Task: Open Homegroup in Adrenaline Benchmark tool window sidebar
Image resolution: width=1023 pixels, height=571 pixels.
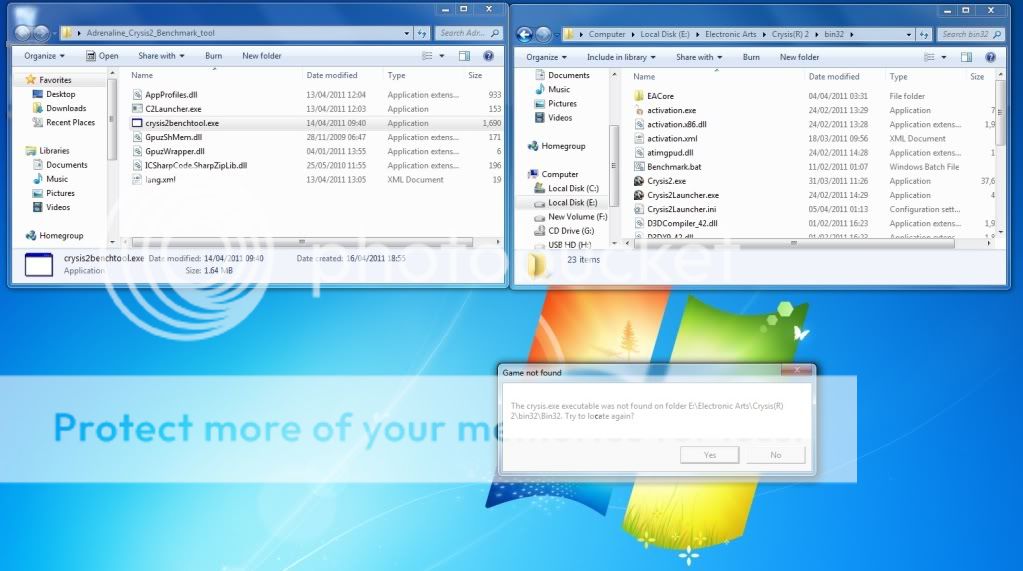Action: pos(61,236)
